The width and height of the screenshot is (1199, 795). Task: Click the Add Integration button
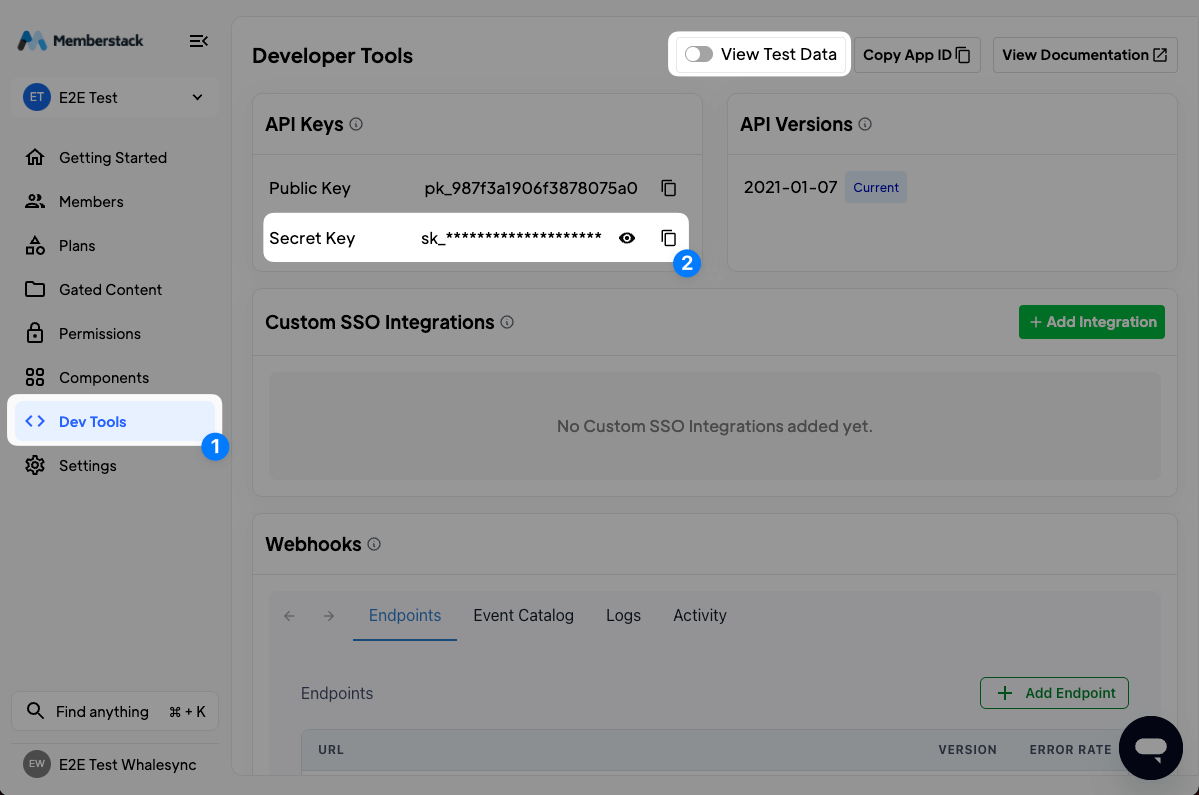[1091, 322]
